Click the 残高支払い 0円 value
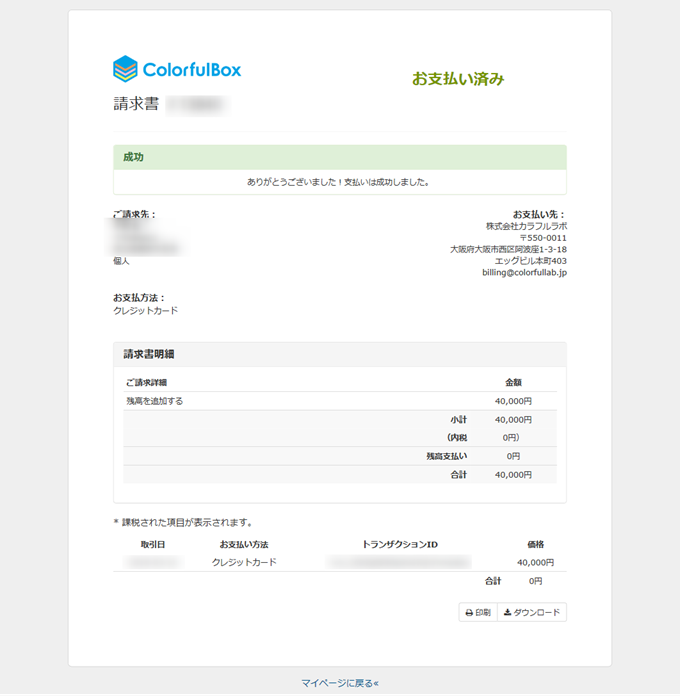Screen dimensions: 680x696 click(x=513, y=456)
